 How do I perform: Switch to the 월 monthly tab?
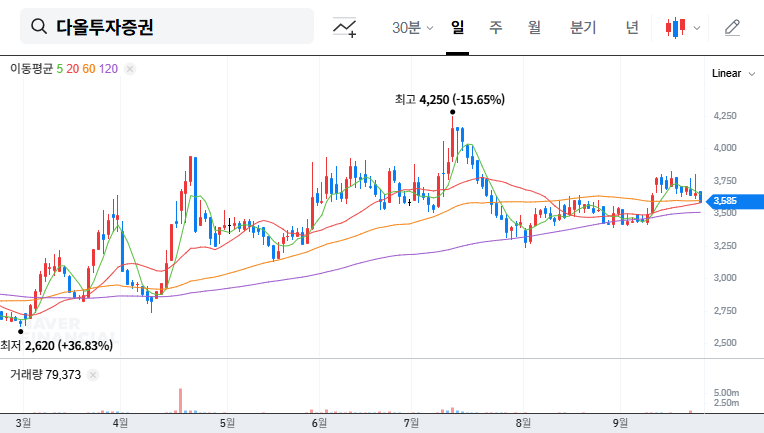(534, 27)
